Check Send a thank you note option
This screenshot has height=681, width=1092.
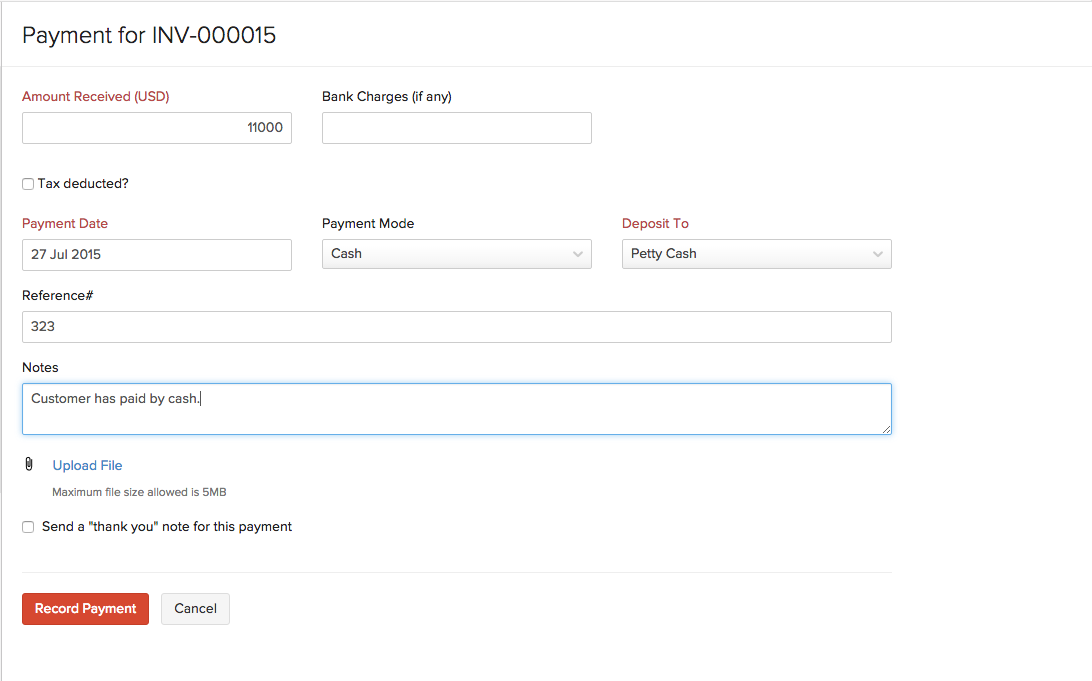27,526
